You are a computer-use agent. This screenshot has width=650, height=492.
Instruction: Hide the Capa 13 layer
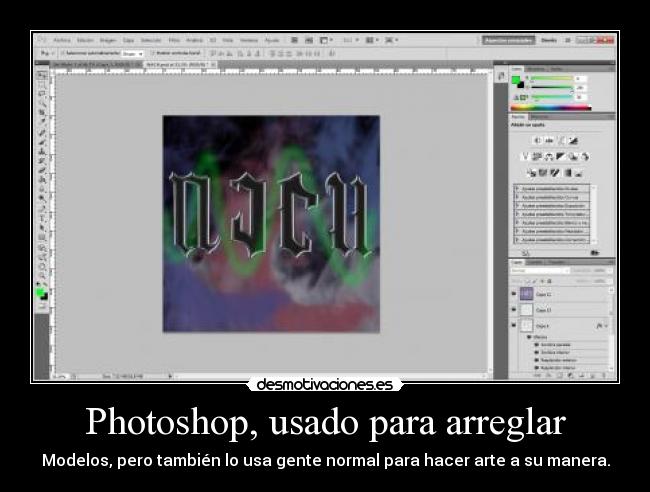pyautogui.click(x=514, y=310)
